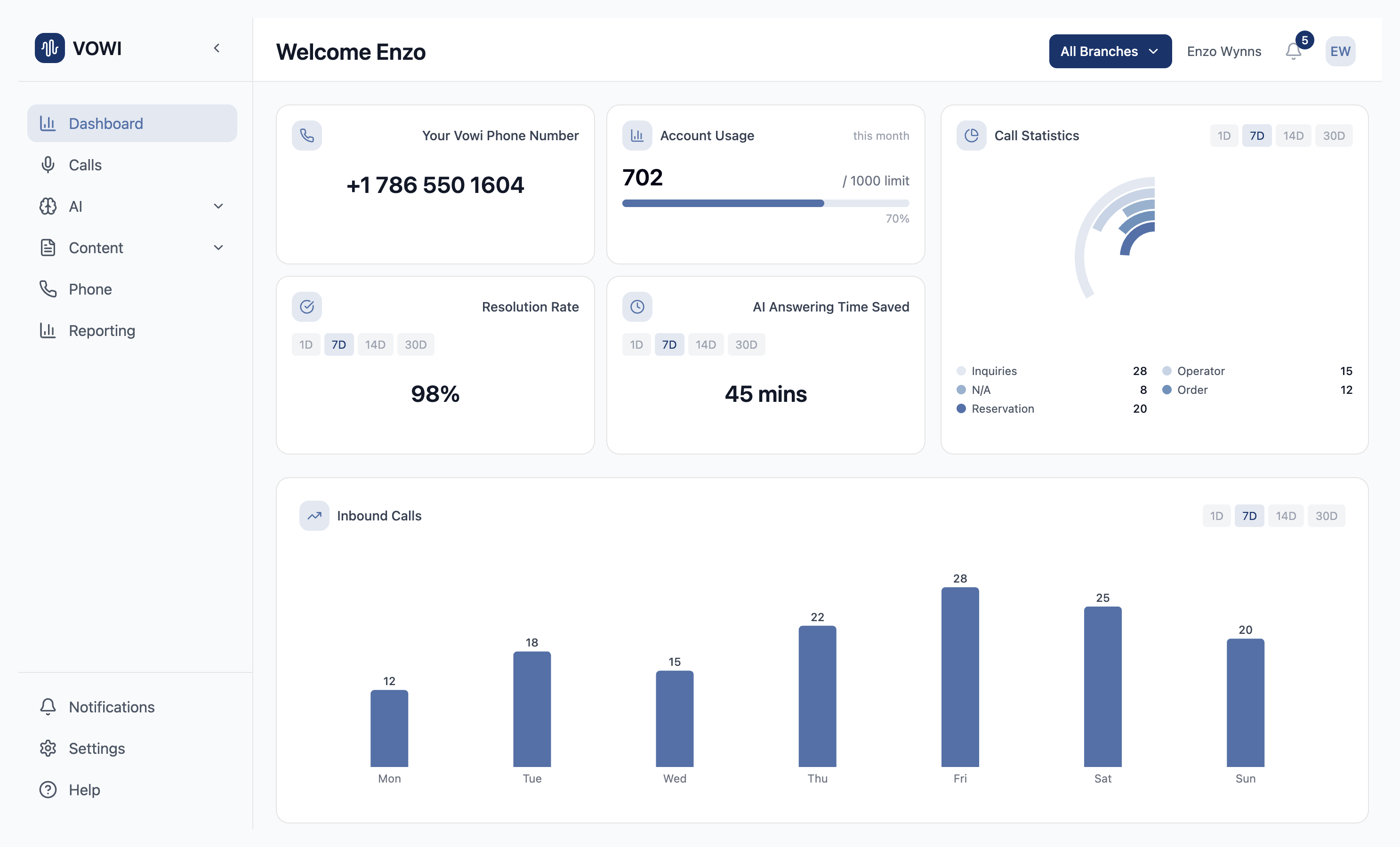Select the Calls microphone icon in sidebar
1400x847 pixels.
[x=48, y=165]
